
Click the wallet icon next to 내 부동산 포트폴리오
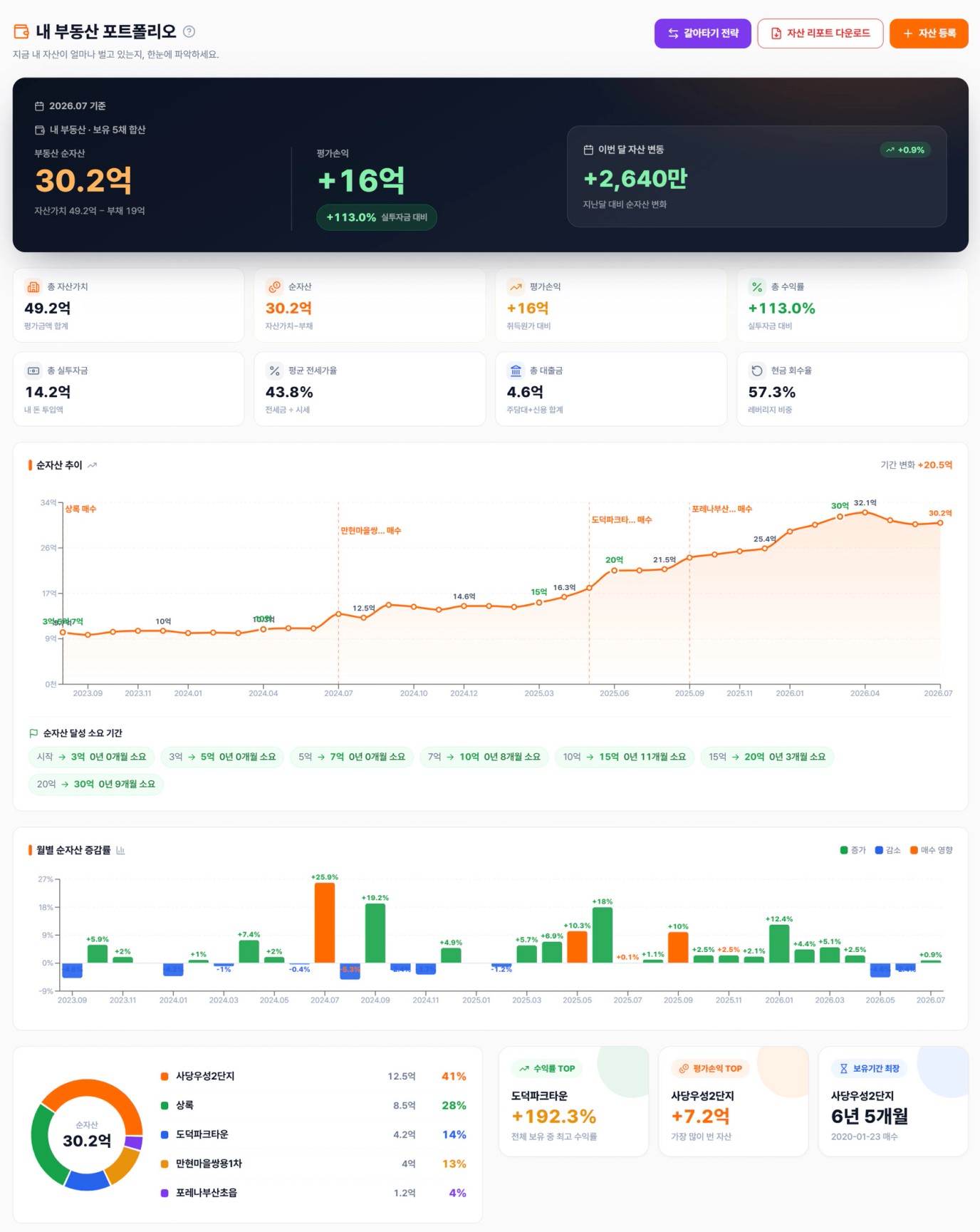click(21, 31)
